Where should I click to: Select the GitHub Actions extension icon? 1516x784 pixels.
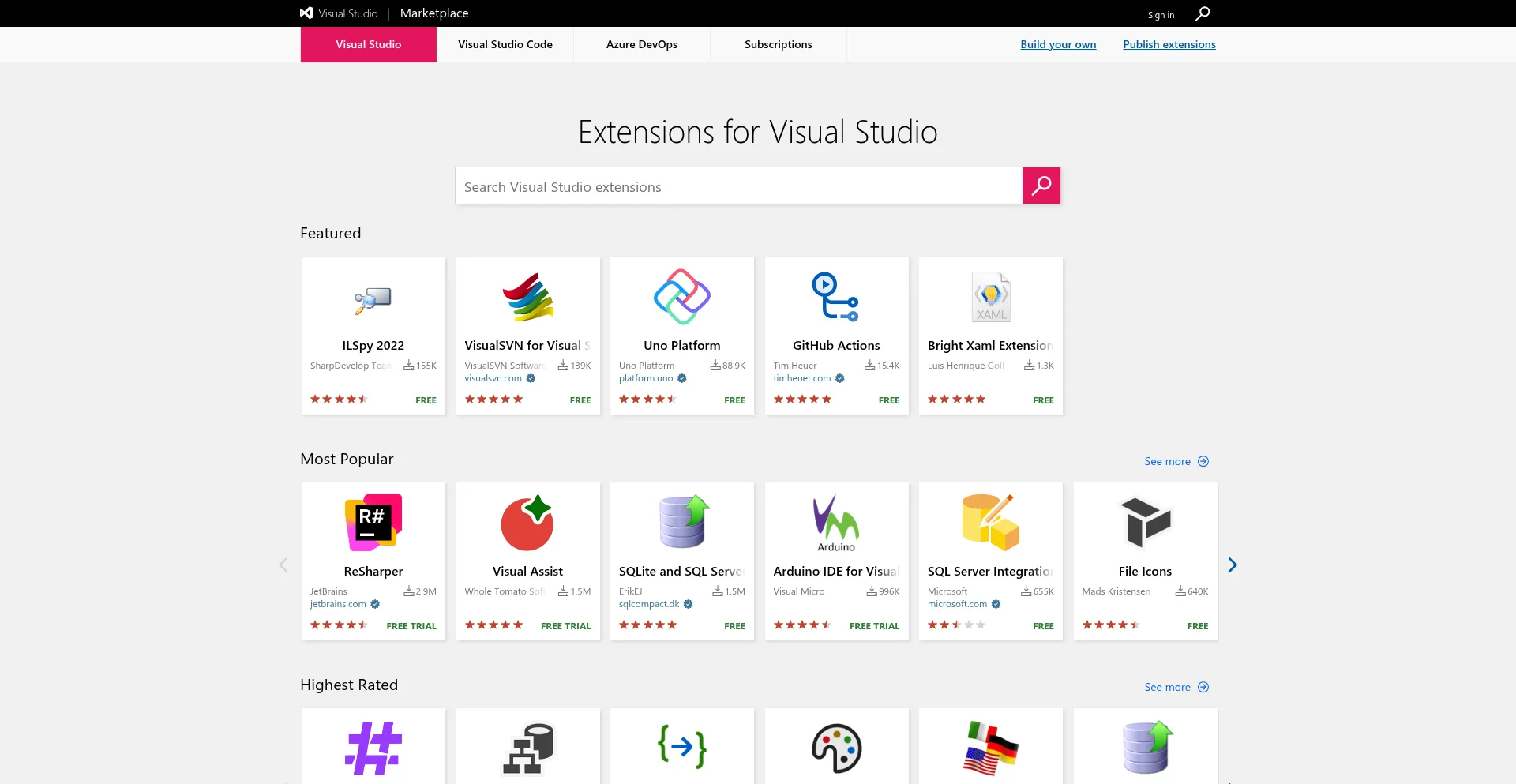(x=835, y=297)
